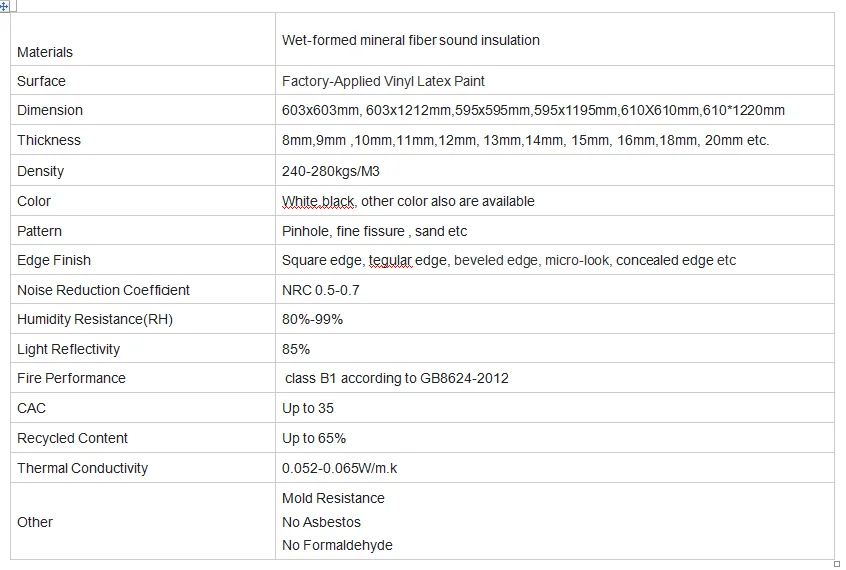
Task: Click the dimension values starting with 603x603mm
Action: (x=533, y=111)
